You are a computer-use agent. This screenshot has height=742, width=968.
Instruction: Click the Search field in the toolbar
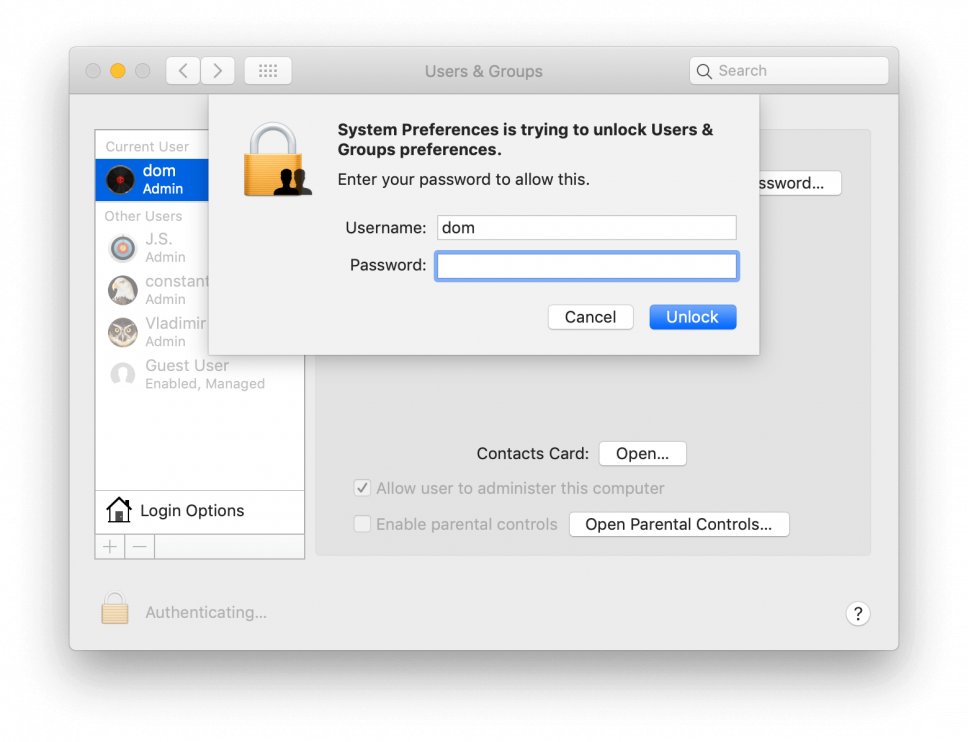pyautogui.click(x=788, y=70)
